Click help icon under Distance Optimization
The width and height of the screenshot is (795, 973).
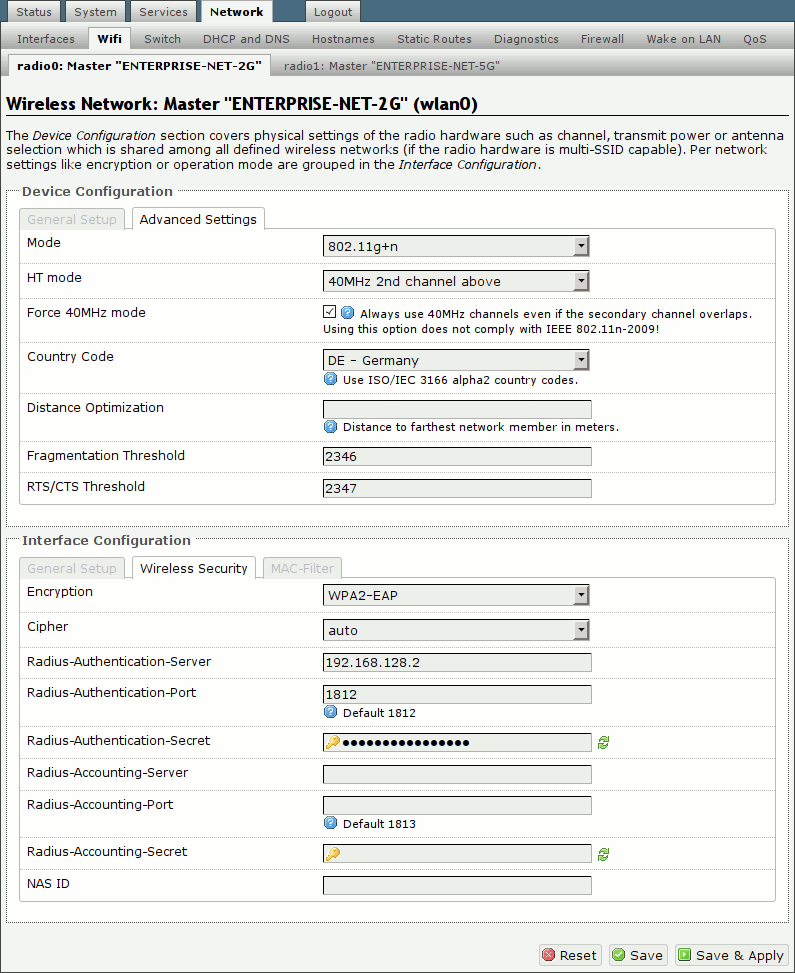[x=330, y=426]
